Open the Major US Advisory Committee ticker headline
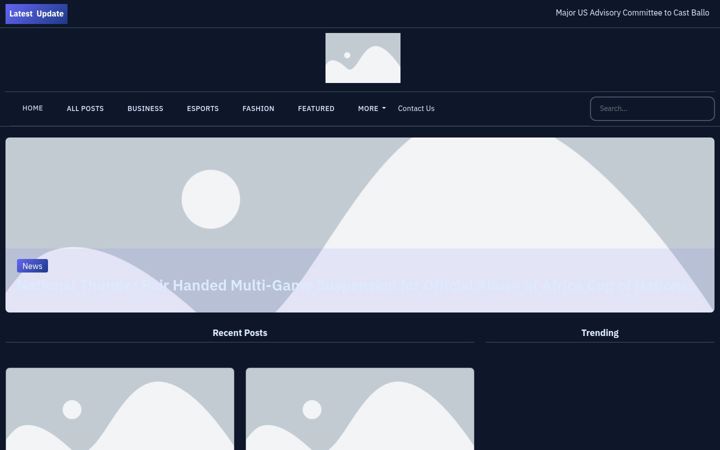 (x=632, y=13)
